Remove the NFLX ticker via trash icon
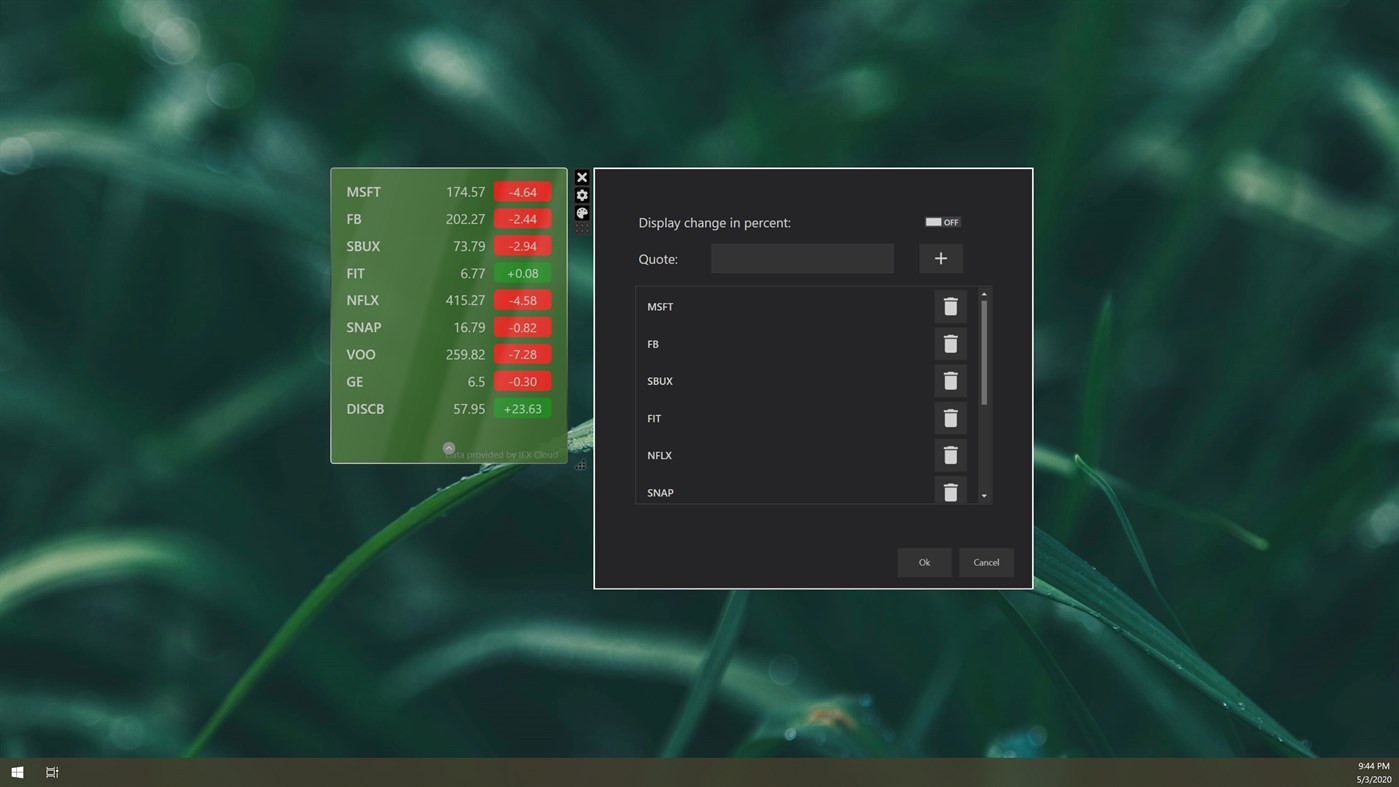Viewport: 1399px width, 787px height. [x=950, y=455]
